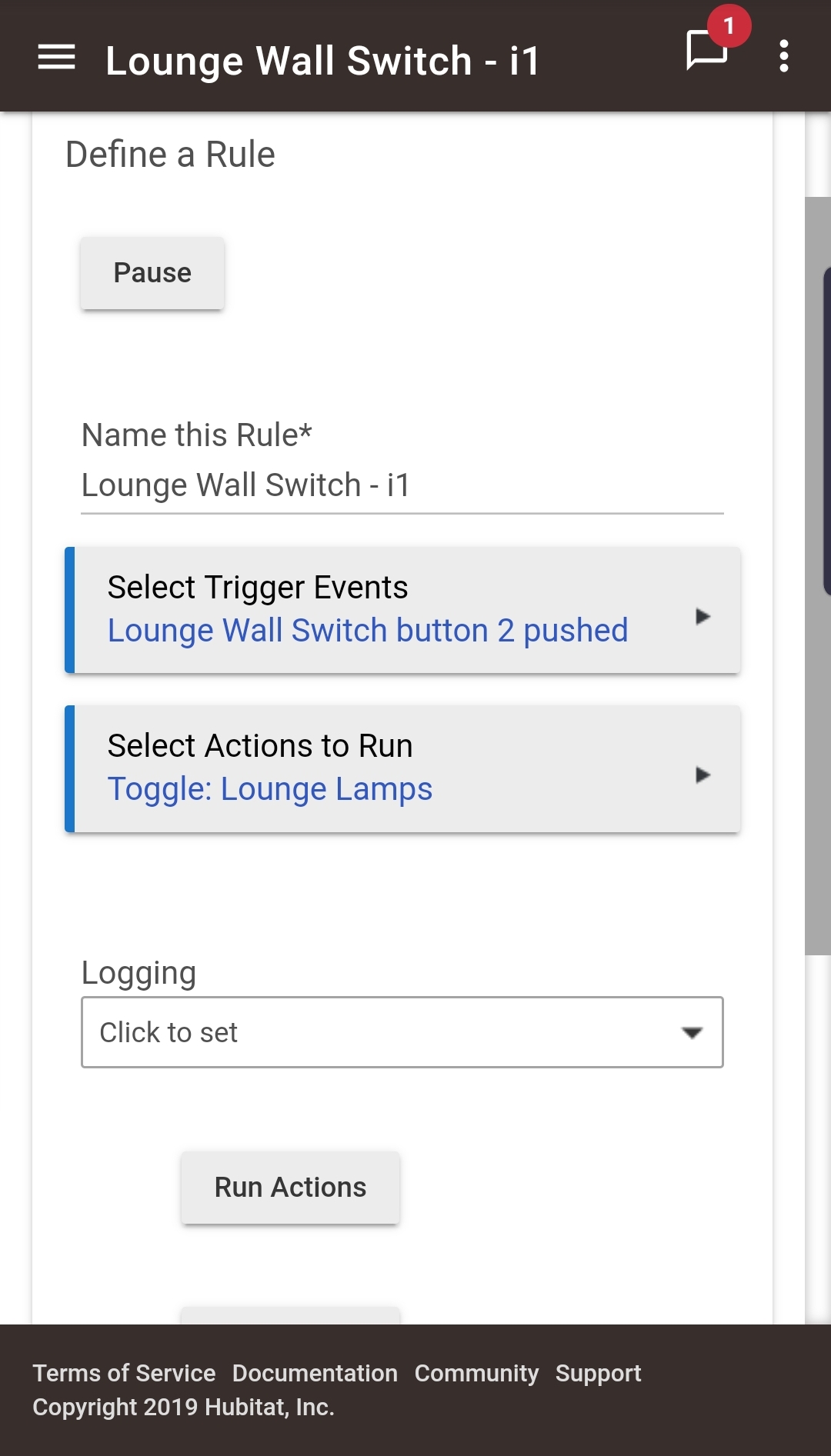Edit the rule name field
Image resolution: width=831 pixels, height=1456 pixels.
[x=402, y=485]
